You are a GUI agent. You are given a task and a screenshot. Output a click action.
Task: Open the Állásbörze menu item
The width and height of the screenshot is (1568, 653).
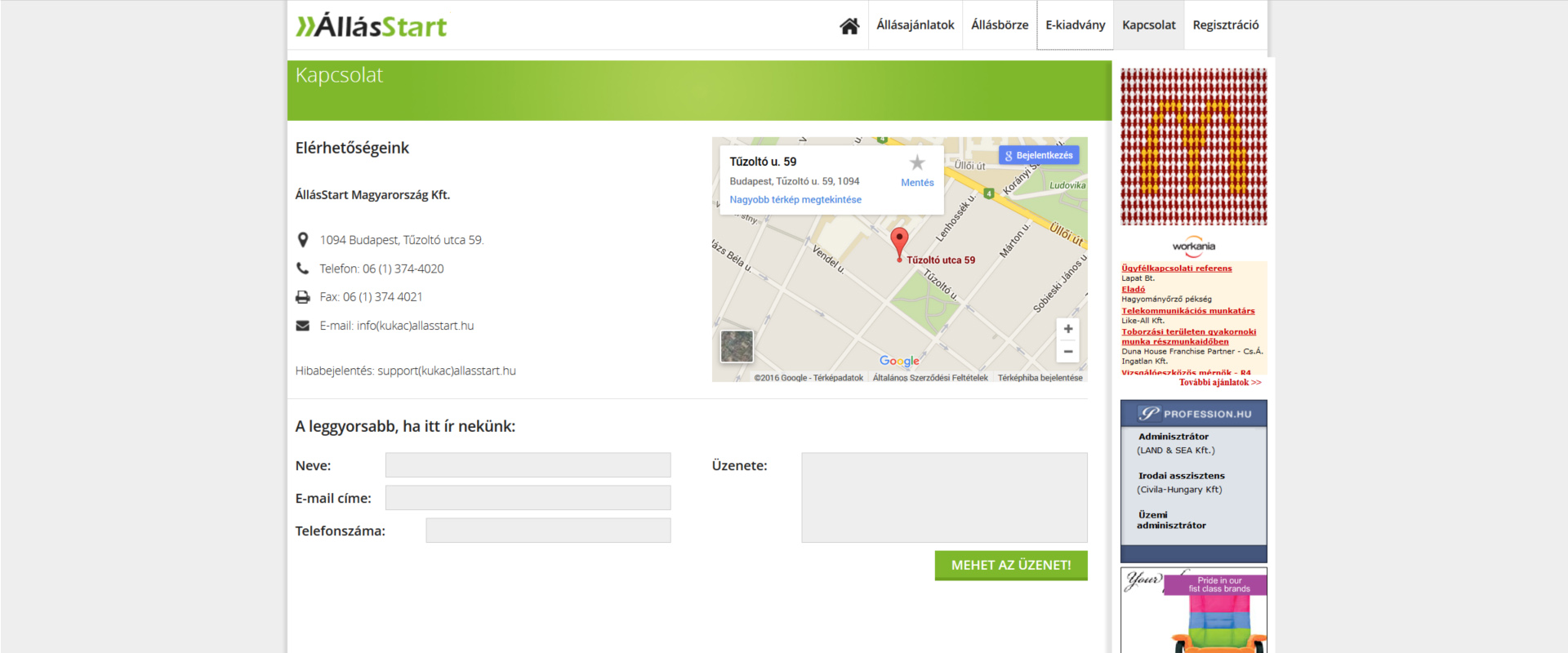coord(1000,25)
